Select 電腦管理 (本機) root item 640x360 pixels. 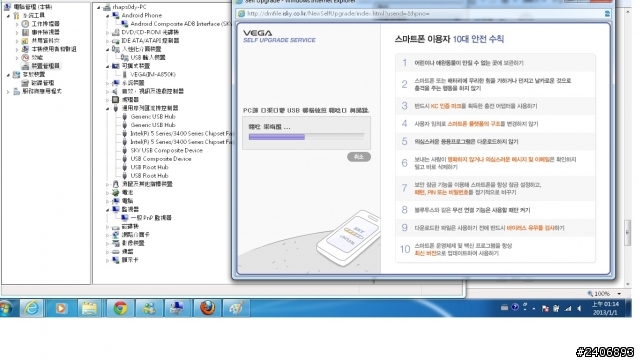(33, 7)
